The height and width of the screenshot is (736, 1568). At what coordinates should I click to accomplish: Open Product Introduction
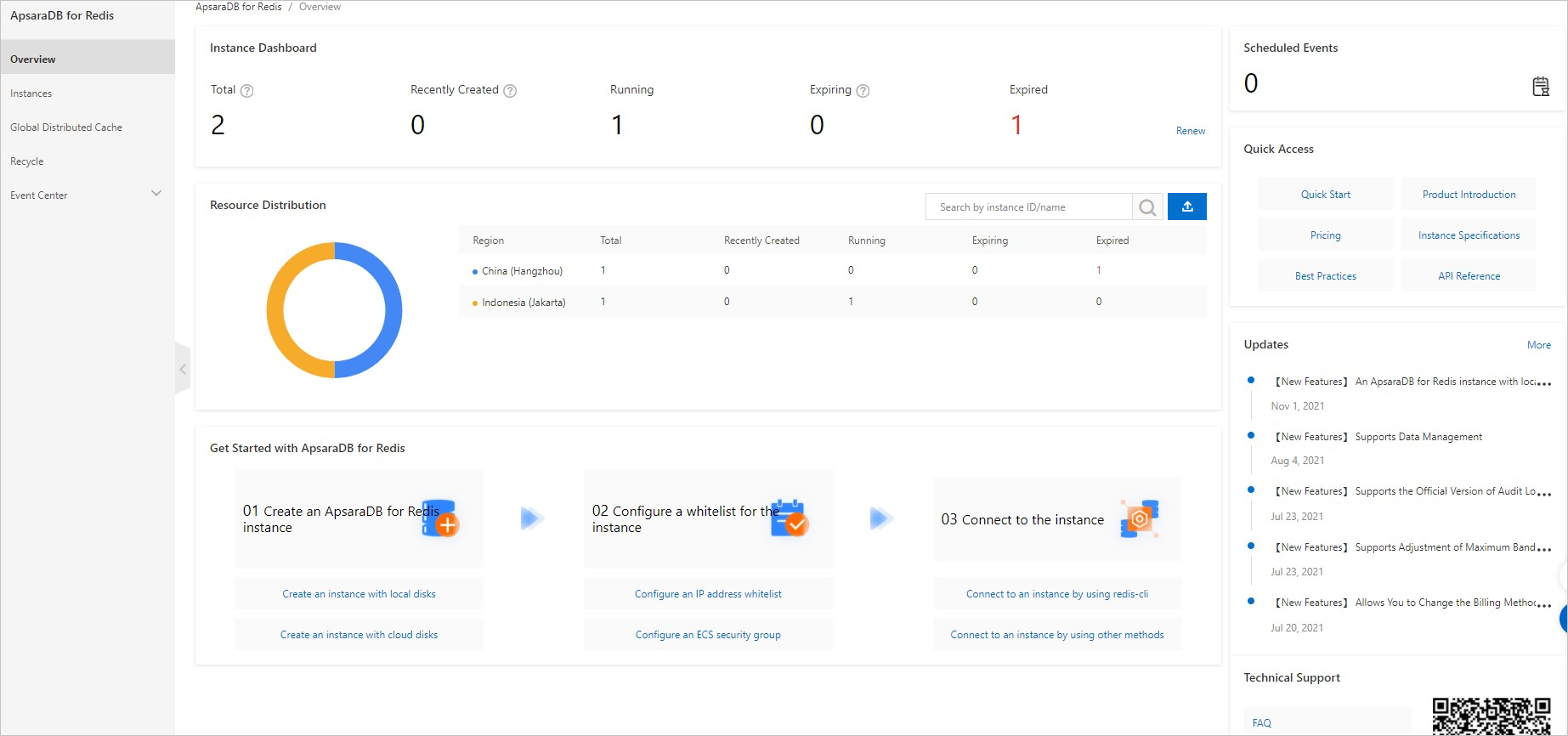[x=1469, y=195]
